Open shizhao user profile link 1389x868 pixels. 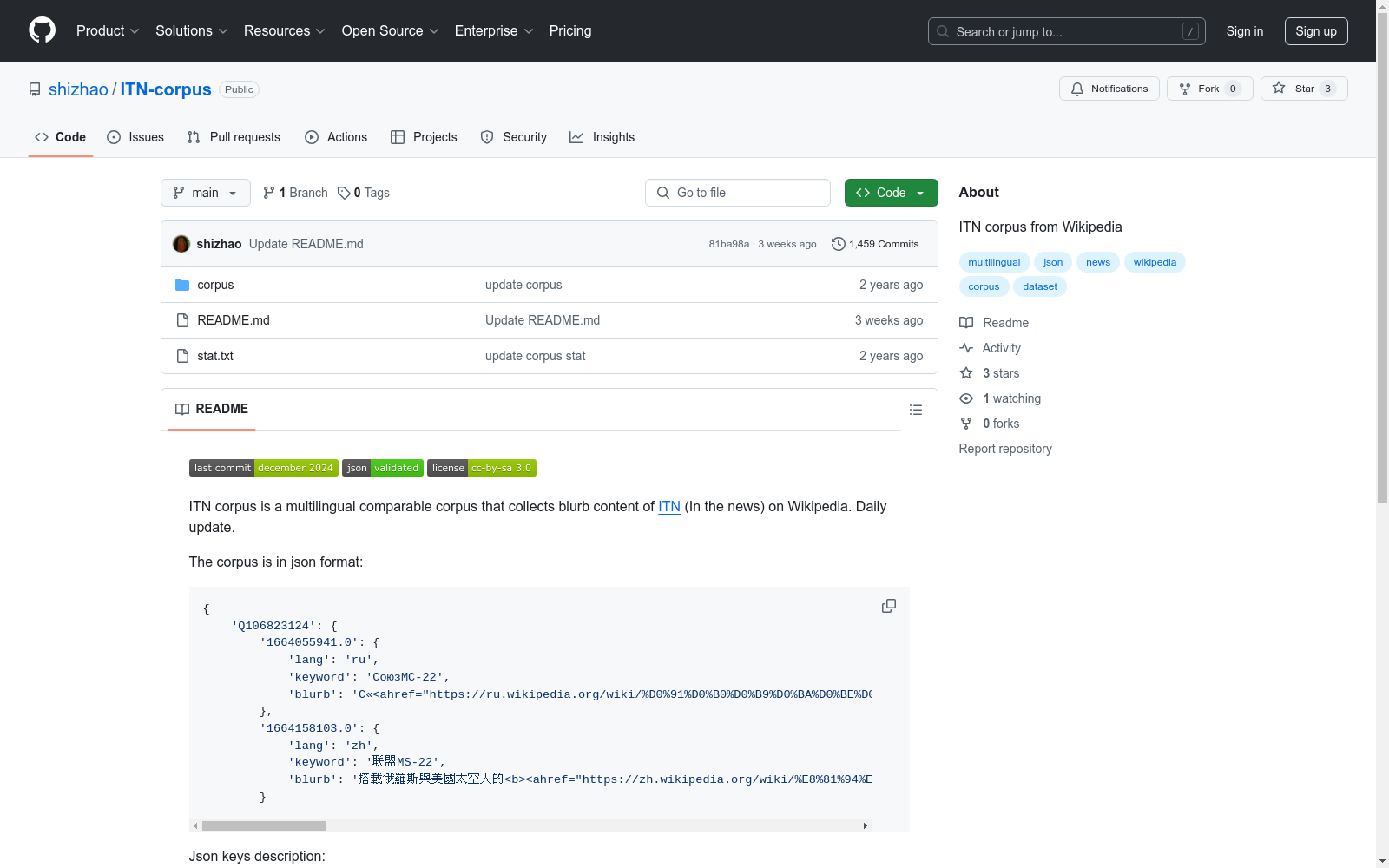coord(78,89)
